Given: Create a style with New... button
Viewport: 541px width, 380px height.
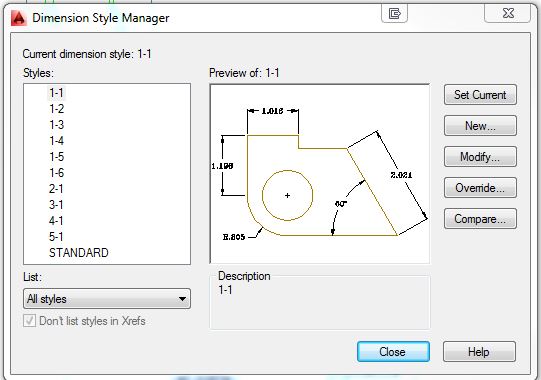Looking at the screenshot, I should click(480, 126).
